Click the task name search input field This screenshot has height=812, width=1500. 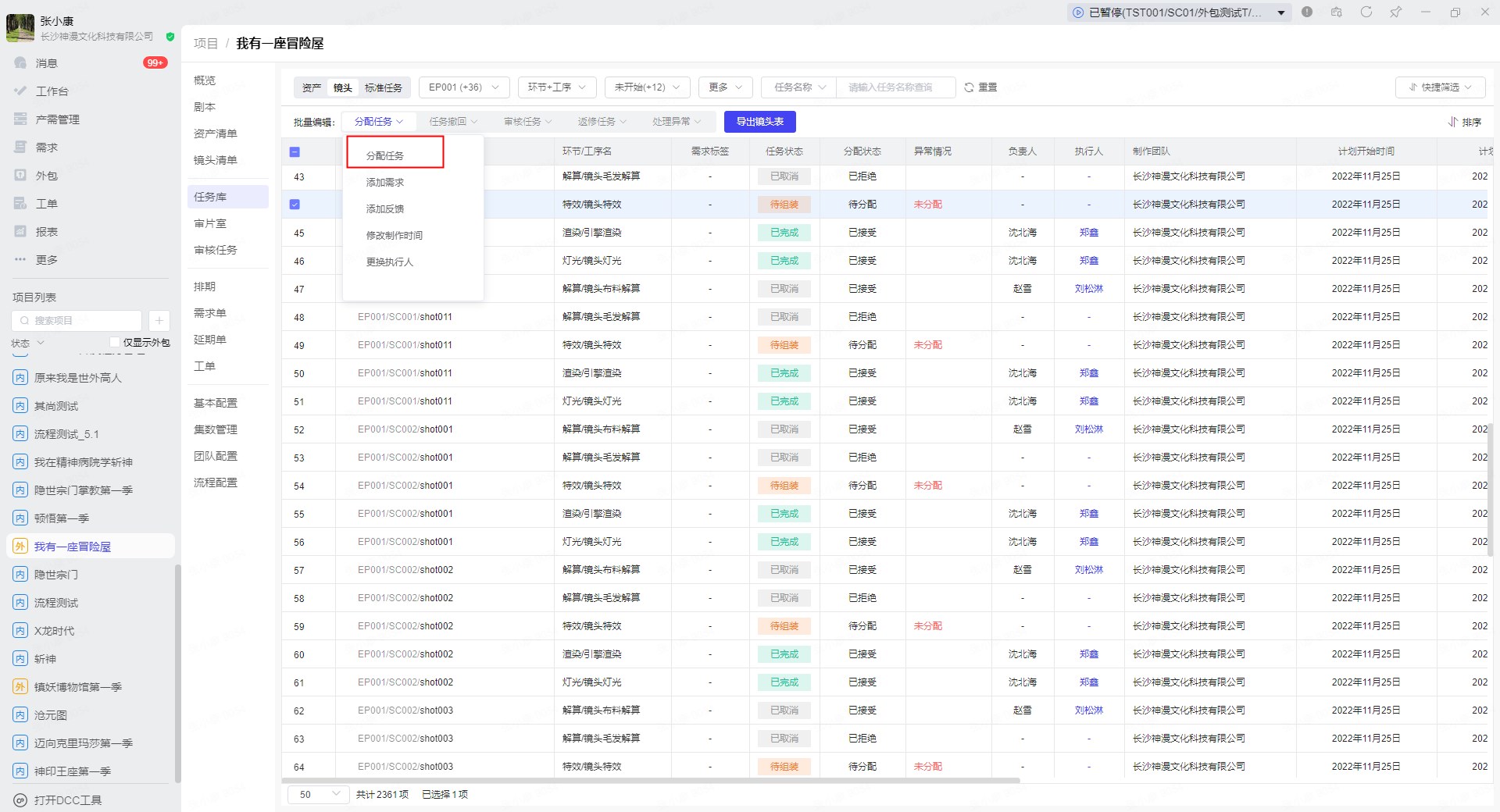(x=895, y=87)
